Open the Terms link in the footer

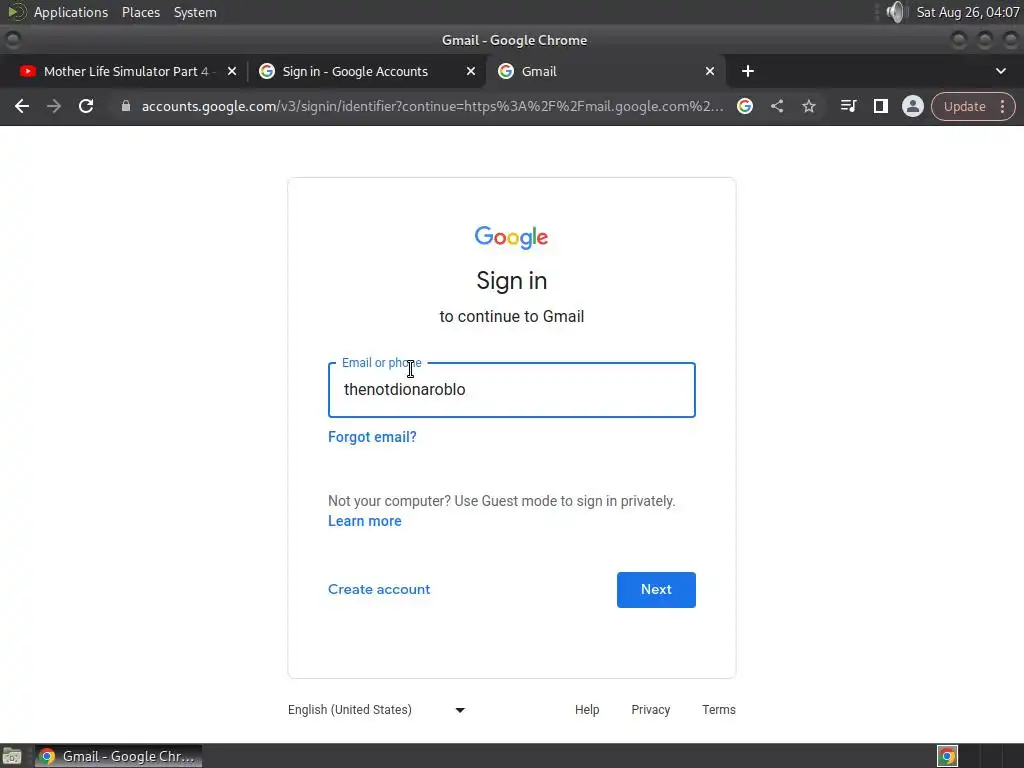pyautogui.click(x=719, y=710)
